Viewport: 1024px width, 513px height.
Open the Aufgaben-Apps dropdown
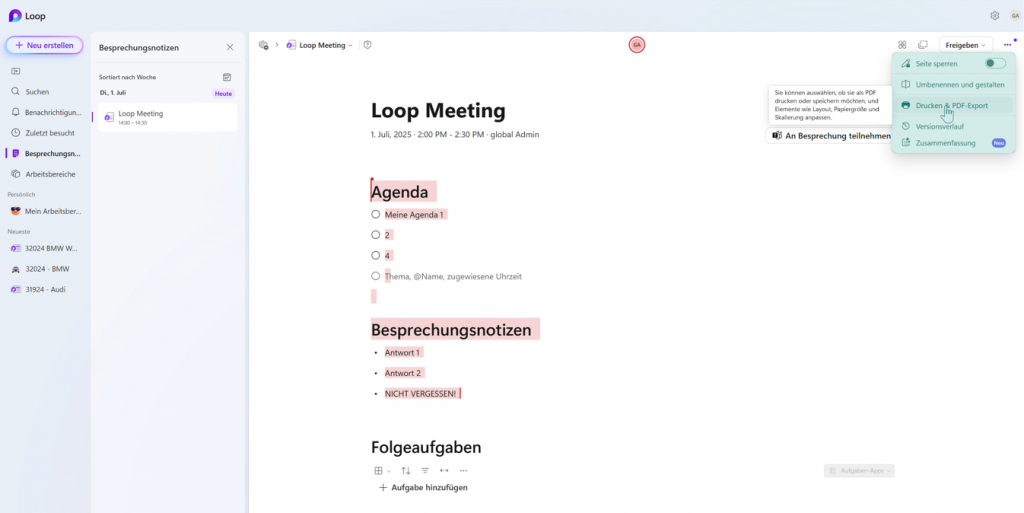tap(859, 471)
